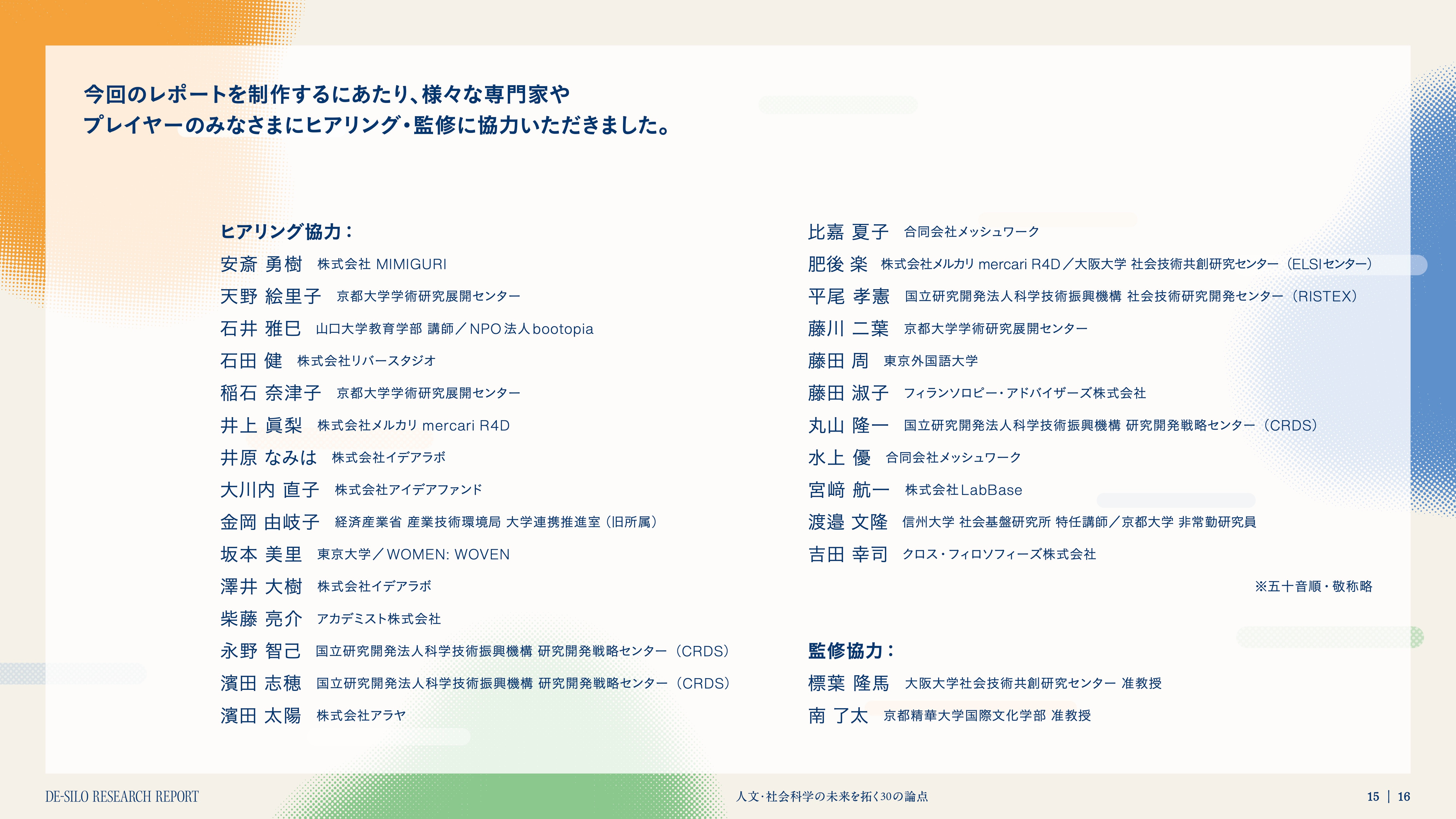
Task: Click the name 坂本 美里
Action: [261, 554]
